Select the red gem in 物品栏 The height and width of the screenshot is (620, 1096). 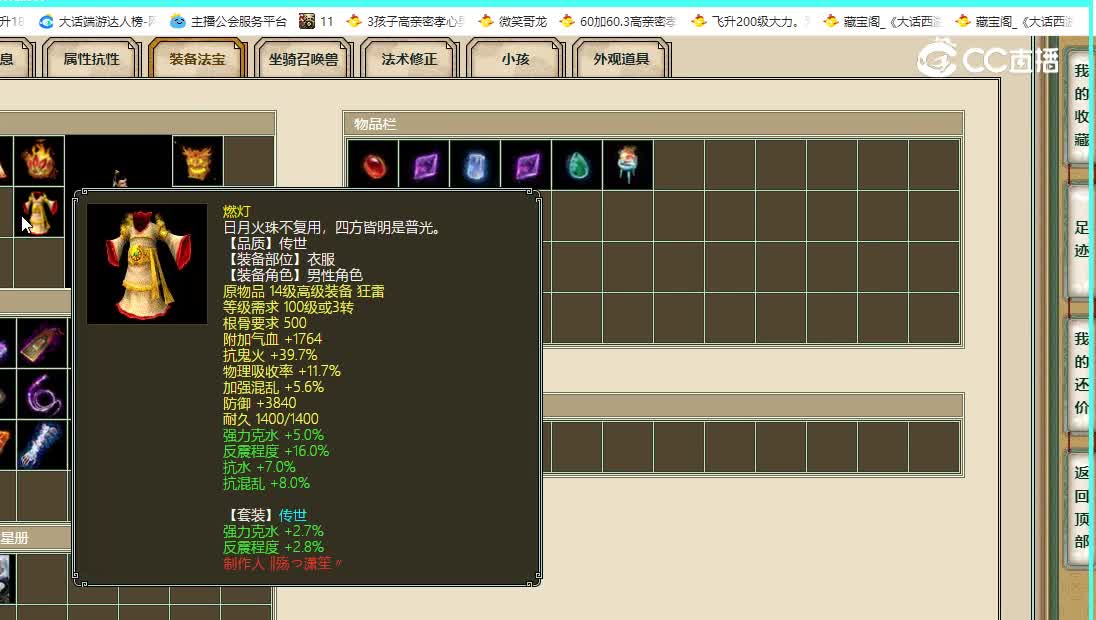[373, 165]
